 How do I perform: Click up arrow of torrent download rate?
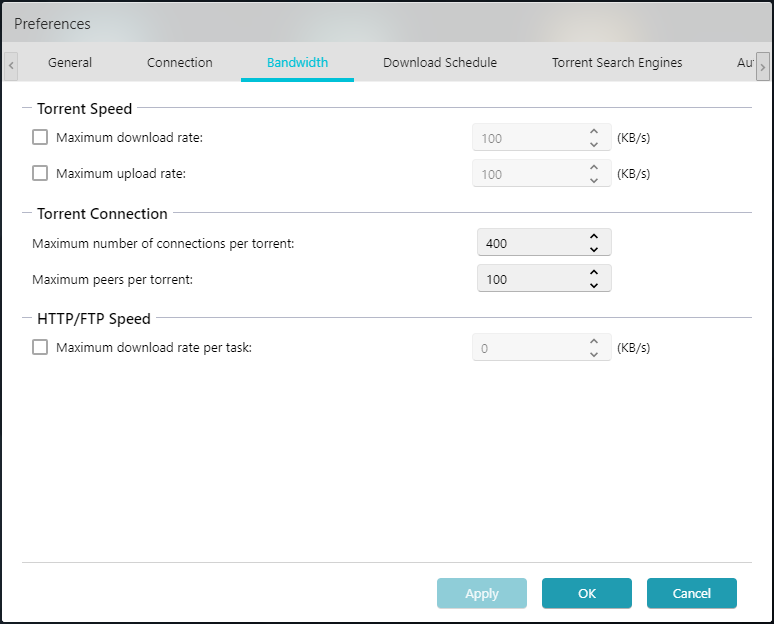pyautogui.click(x=594, y=131)
